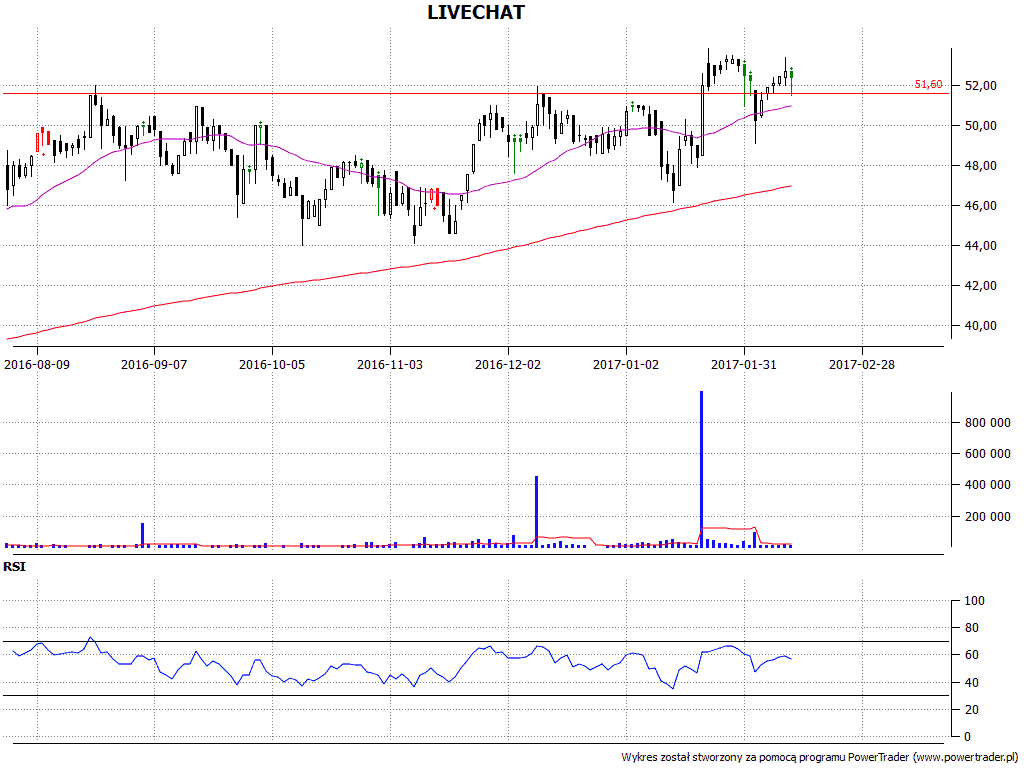This screenshot has height=768, width=1024.
Task: Click the 20 value on the RSI axis
Action: click(x=971, y=710)
